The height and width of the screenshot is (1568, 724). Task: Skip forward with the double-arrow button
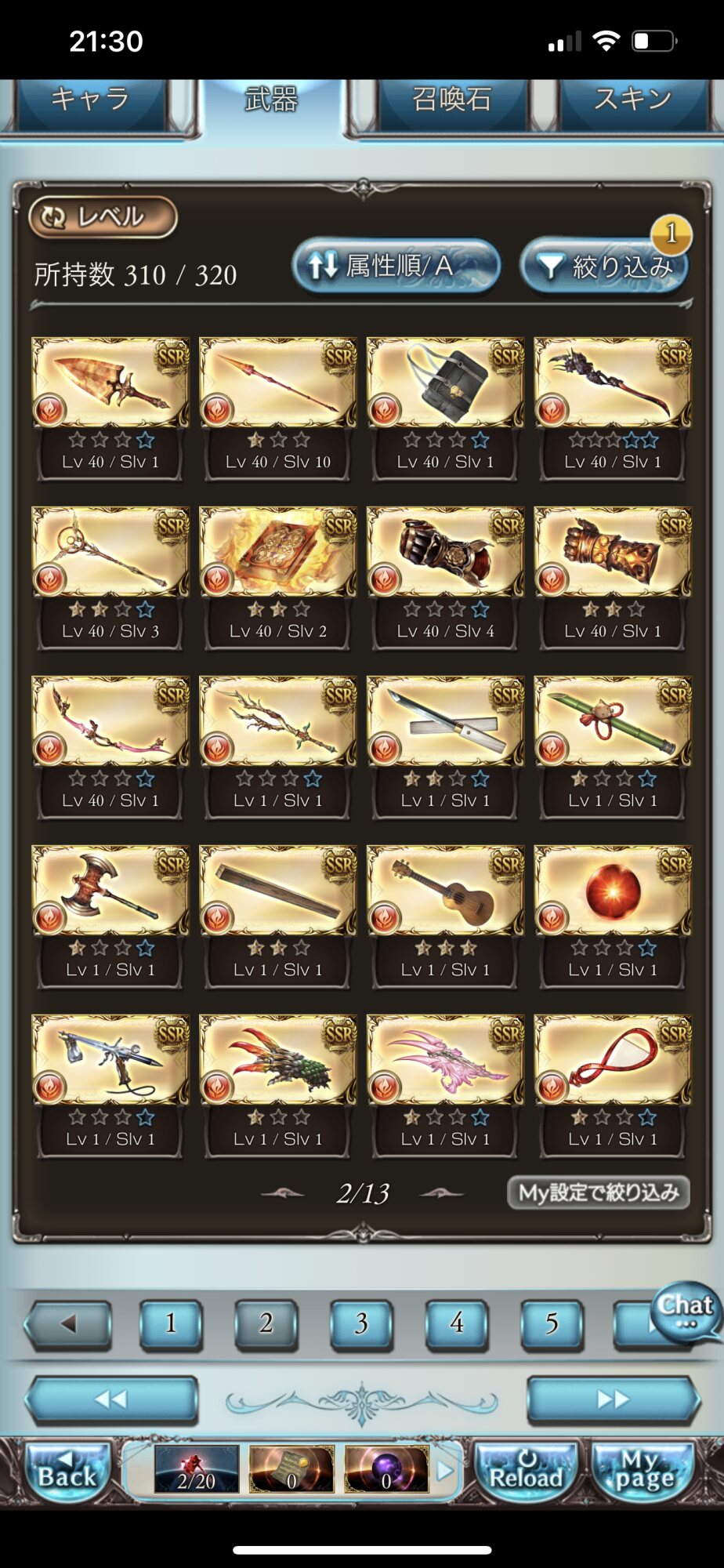tap(613, 1399)
